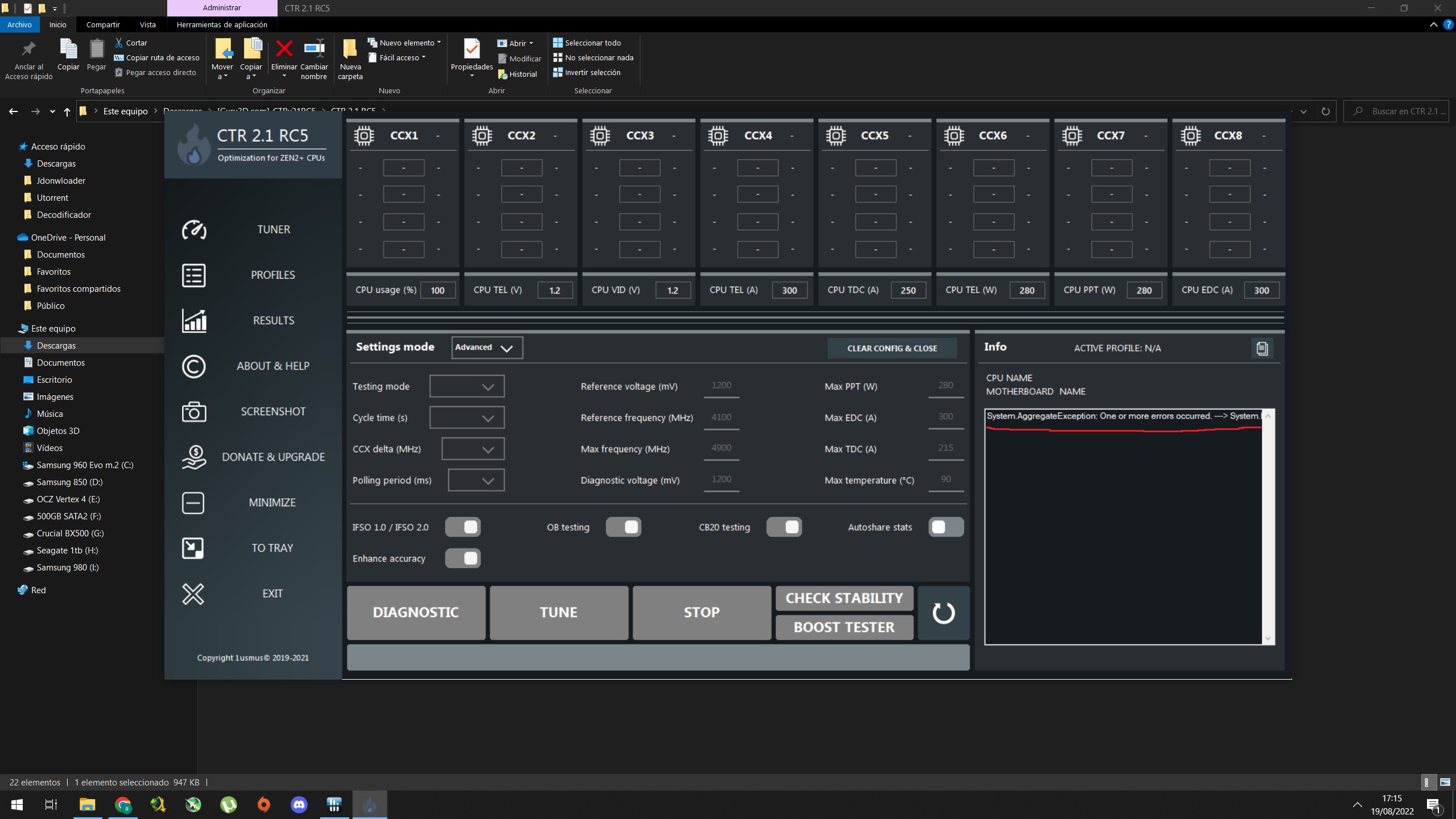Viewport: 1456px width, 819px height.
Task: Click the Nueva carpeta icon
Action: point(350,49)
